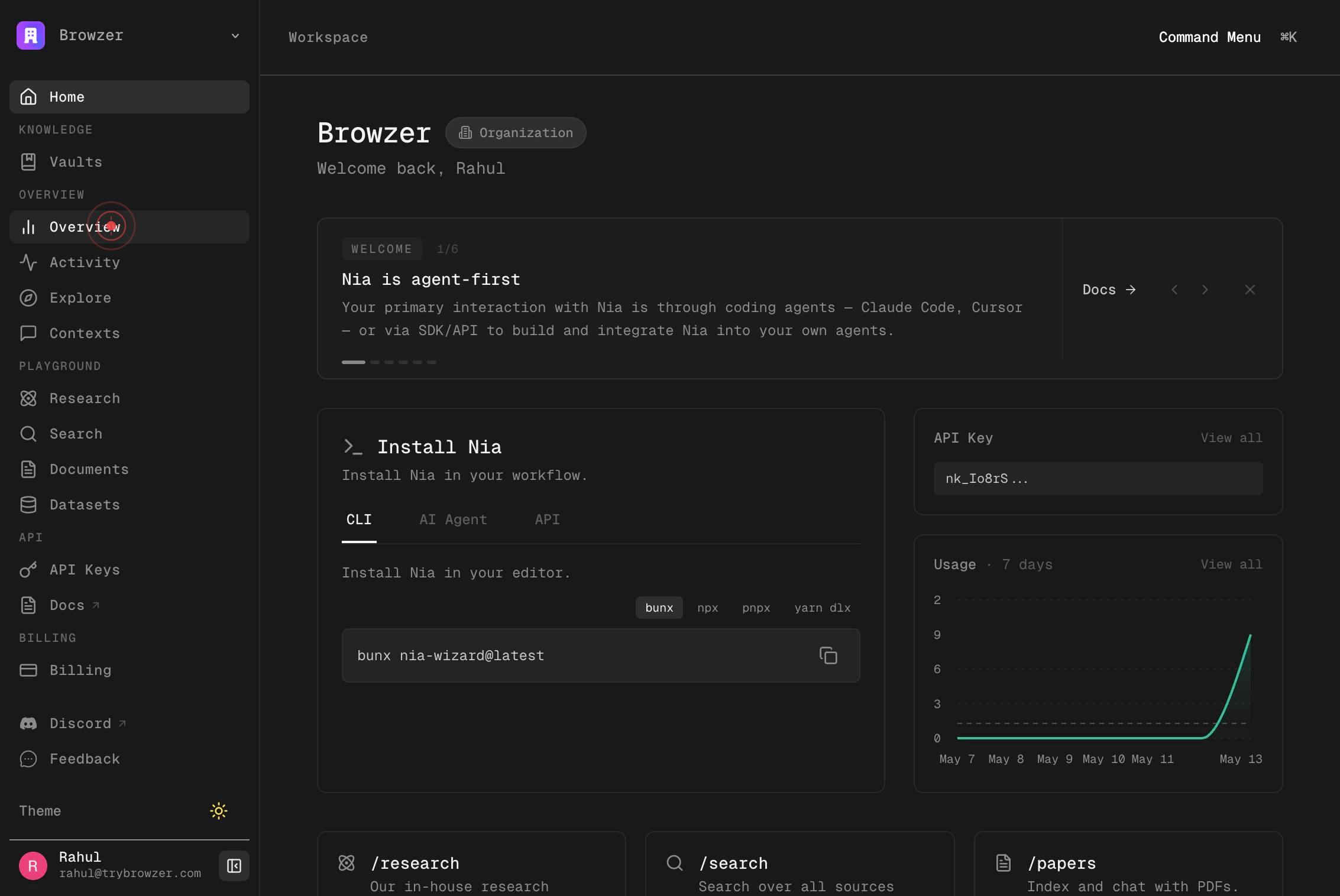Click View all in API Key card

pyautogui.click(x=1231, y=438)
